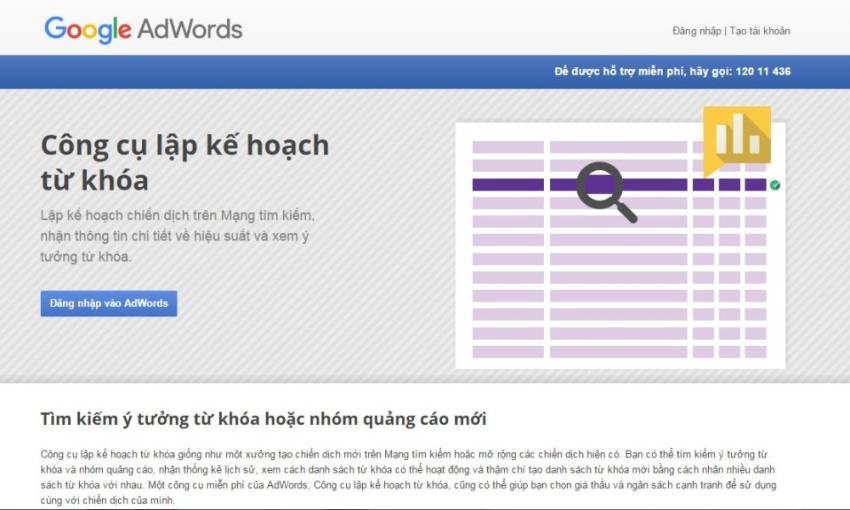Image resolution: width=850 pixels, height=510 pixels.
Task: Click the support phone number 120 11 436
Action: click(x=763, y=72)
